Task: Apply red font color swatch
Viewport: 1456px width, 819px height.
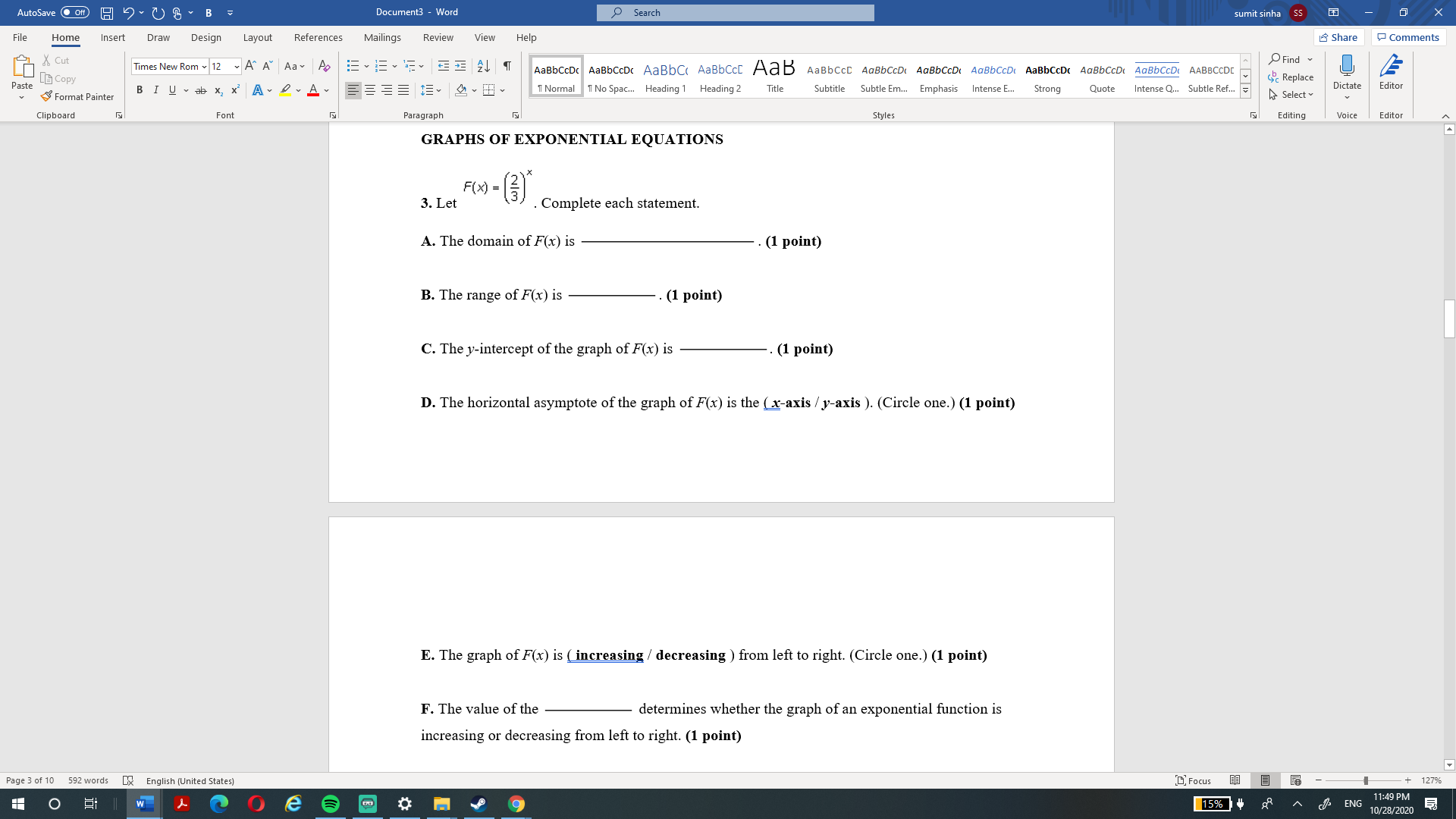Action: click(x=313, y=90)
